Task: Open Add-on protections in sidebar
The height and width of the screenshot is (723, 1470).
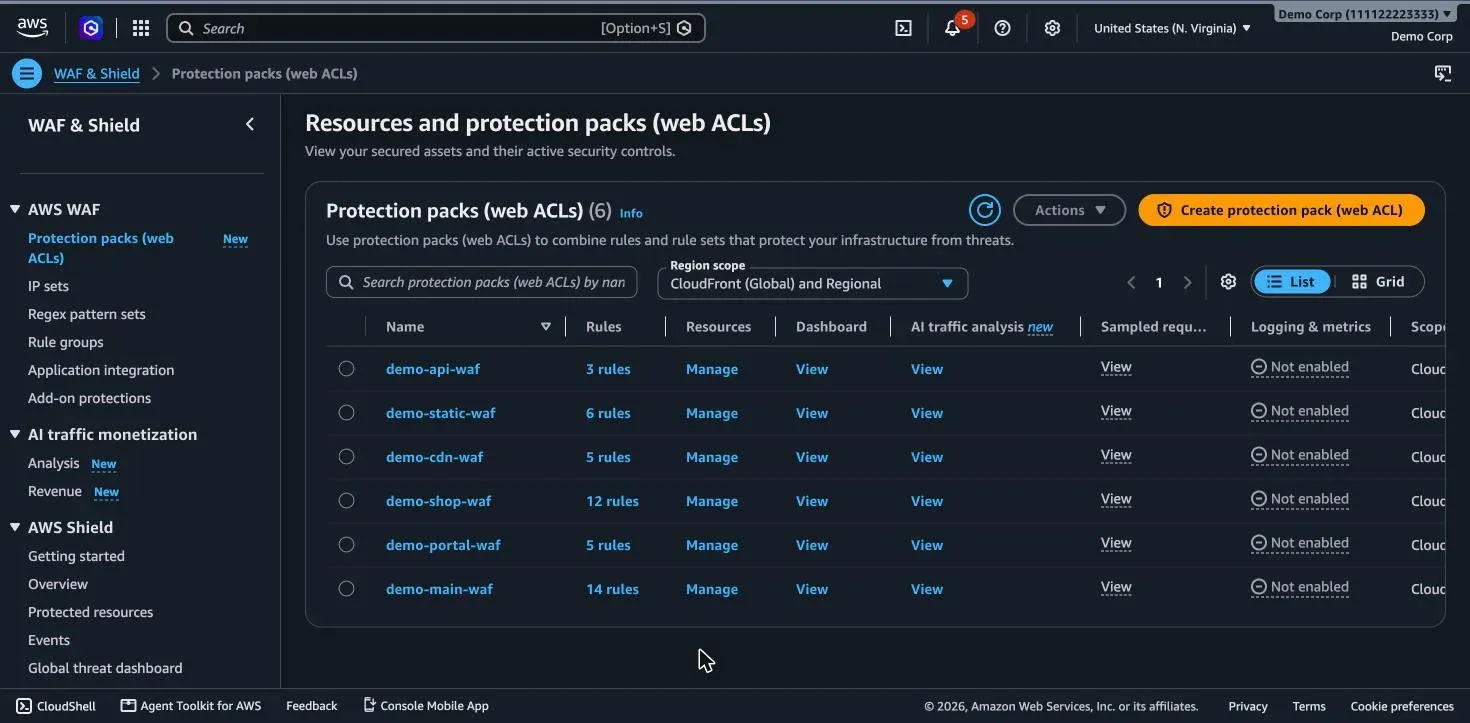Action: [x=90, y=398]
